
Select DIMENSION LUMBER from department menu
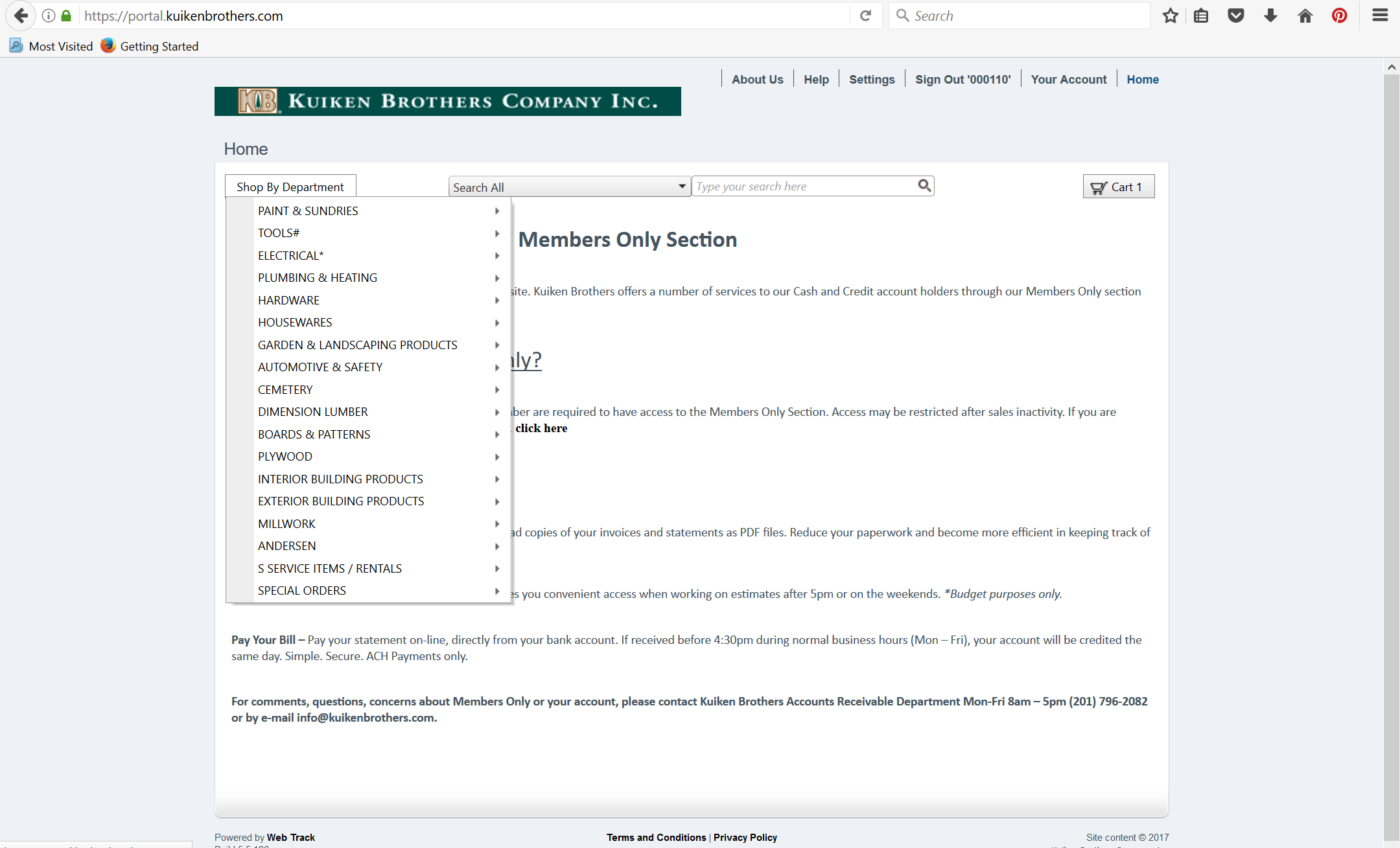pyautogui.click(x=313, y=412)
